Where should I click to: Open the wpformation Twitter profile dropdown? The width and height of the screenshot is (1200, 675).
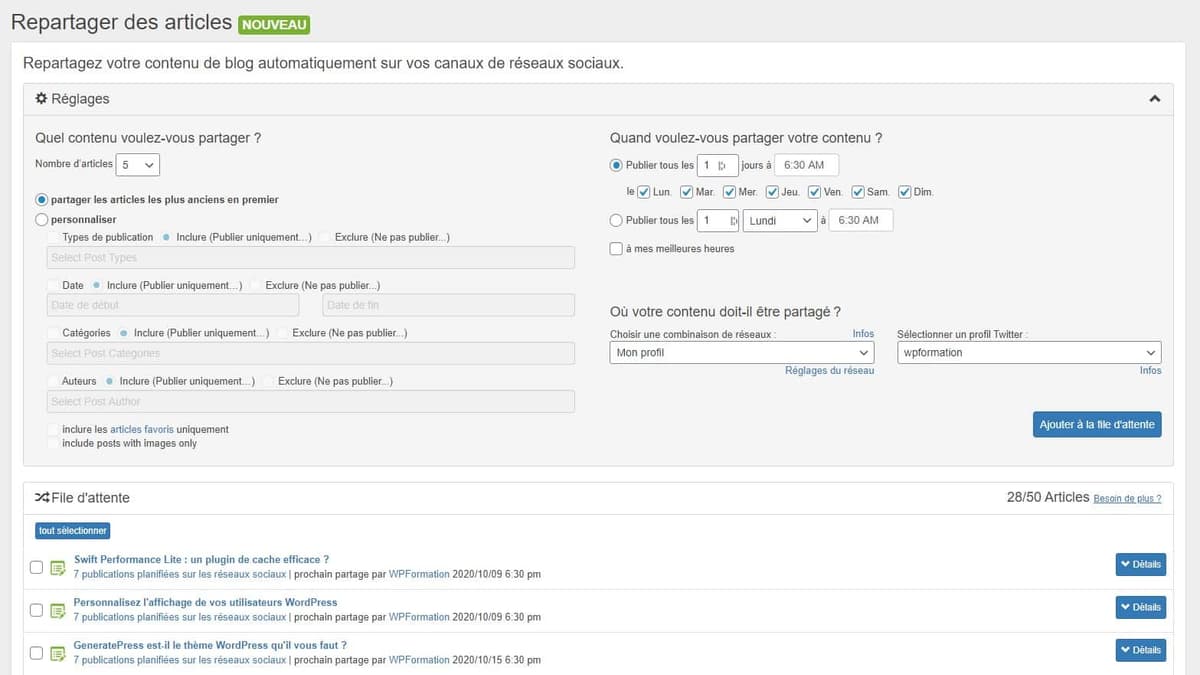pyautogui.click(x=1028, y=352)
